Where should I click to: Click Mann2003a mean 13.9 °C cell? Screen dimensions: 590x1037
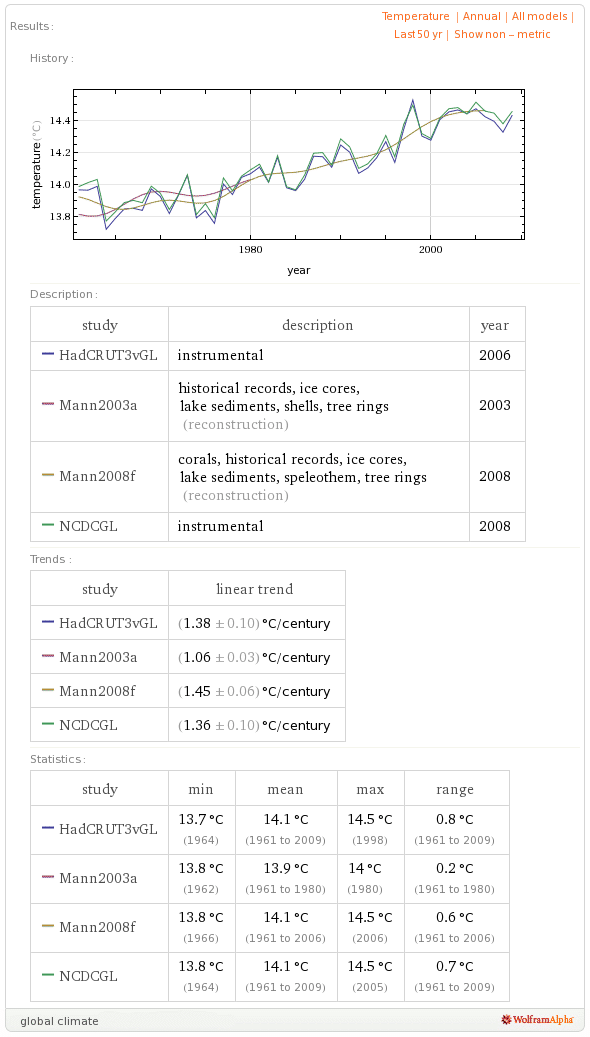click(x=285, y=878)
